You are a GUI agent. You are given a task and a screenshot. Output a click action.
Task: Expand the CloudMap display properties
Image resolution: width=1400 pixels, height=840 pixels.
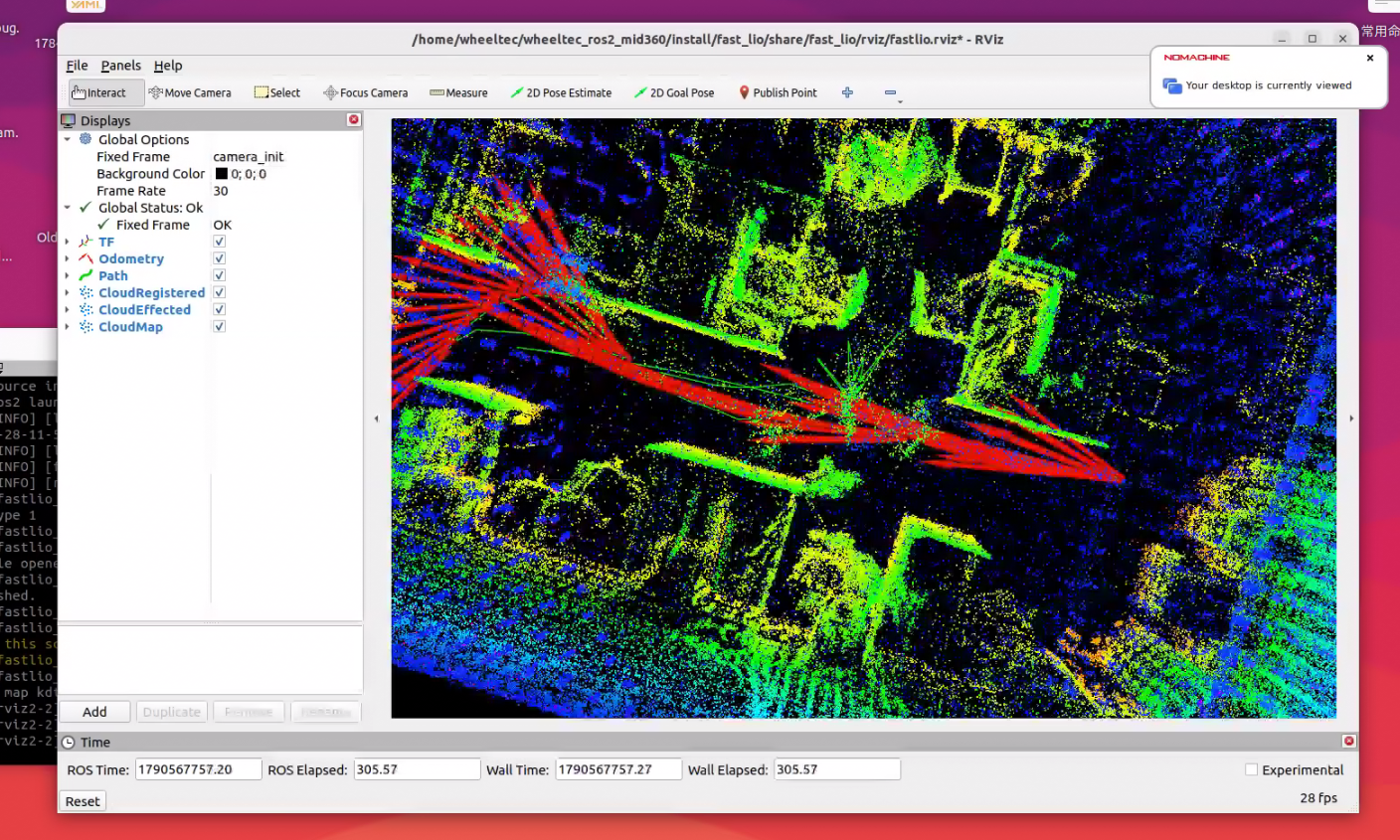click(68, 326)
